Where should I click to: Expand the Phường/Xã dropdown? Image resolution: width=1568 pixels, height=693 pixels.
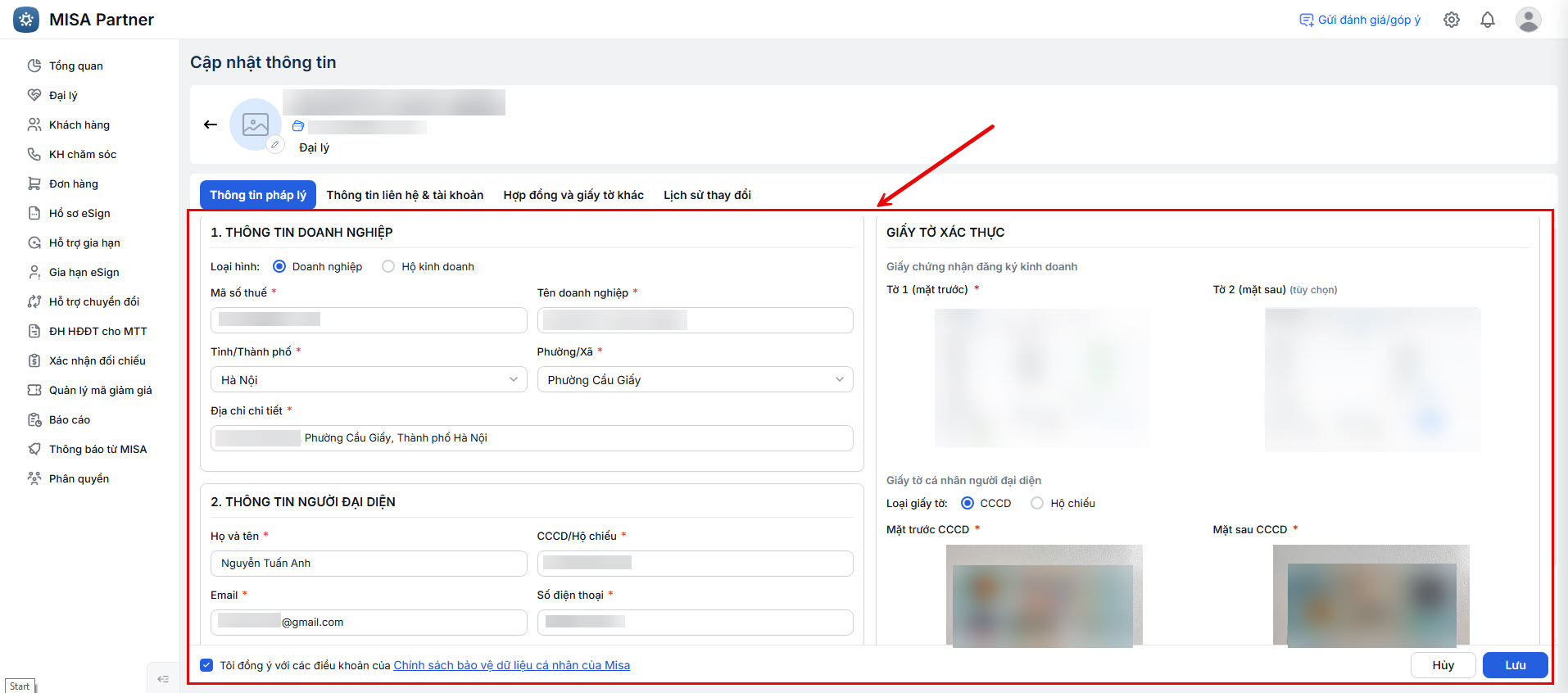click(695, 379)
